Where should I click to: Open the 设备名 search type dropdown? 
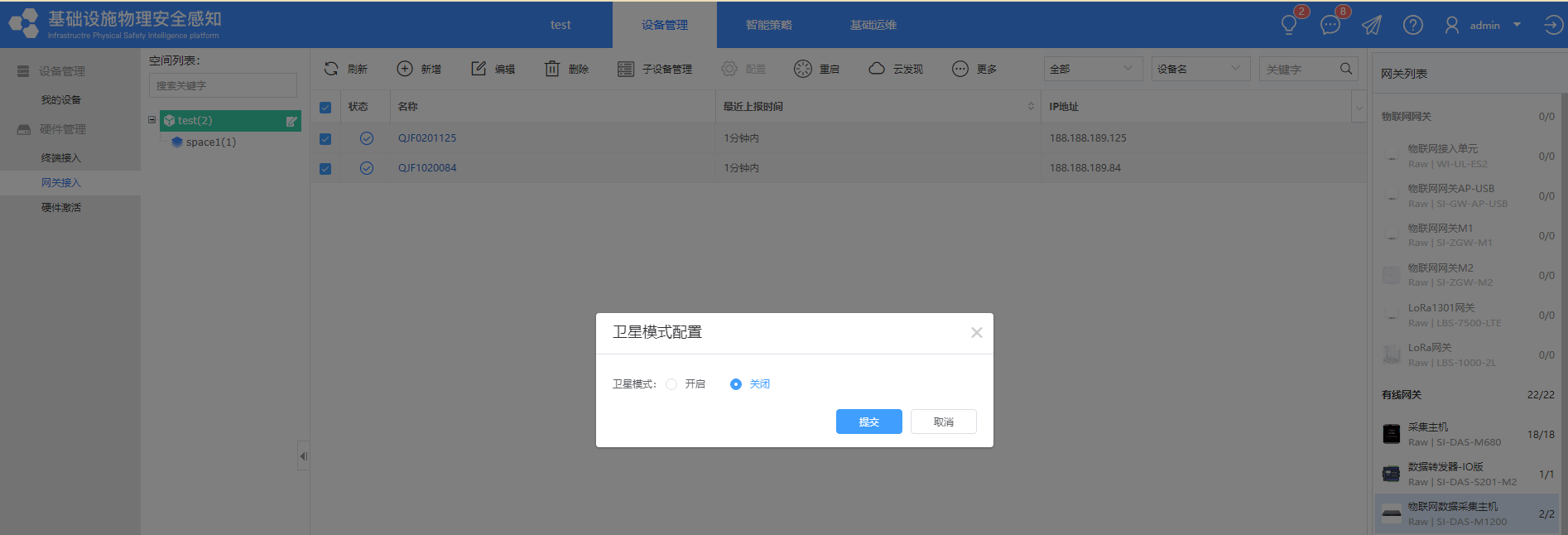click(1200, 69)
